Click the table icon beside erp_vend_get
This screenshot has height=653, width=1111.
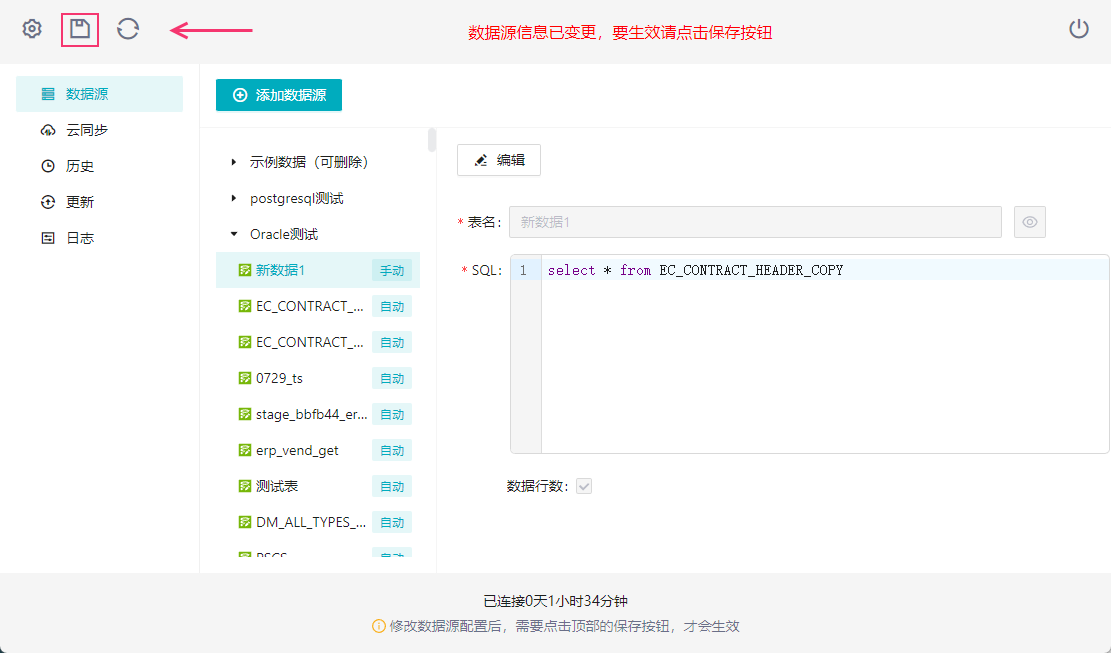(x=244, y=450)
